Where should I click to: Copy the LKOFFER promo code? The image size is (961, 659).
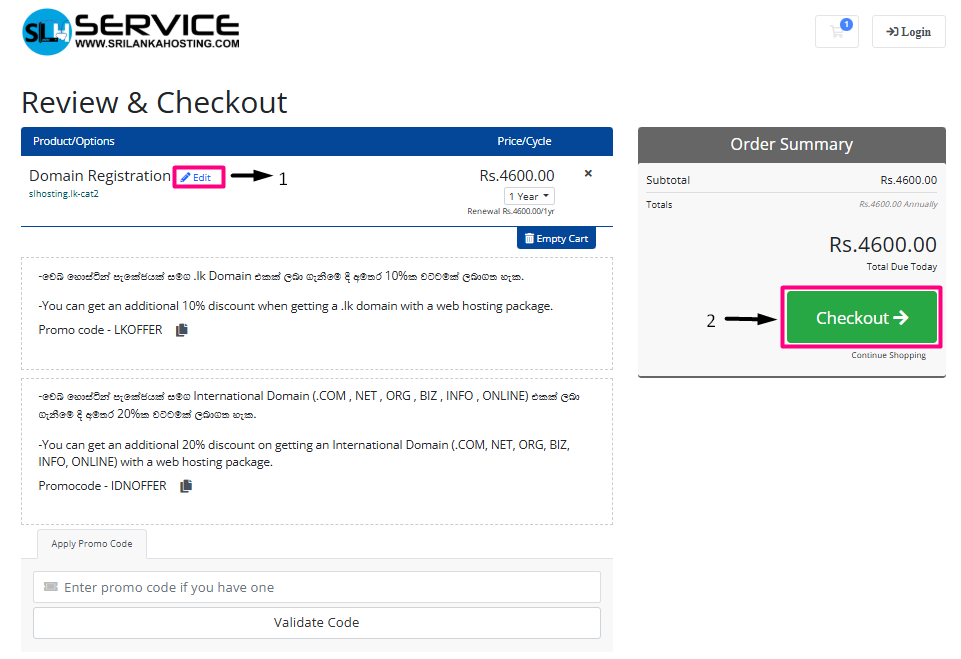[182, 330]
